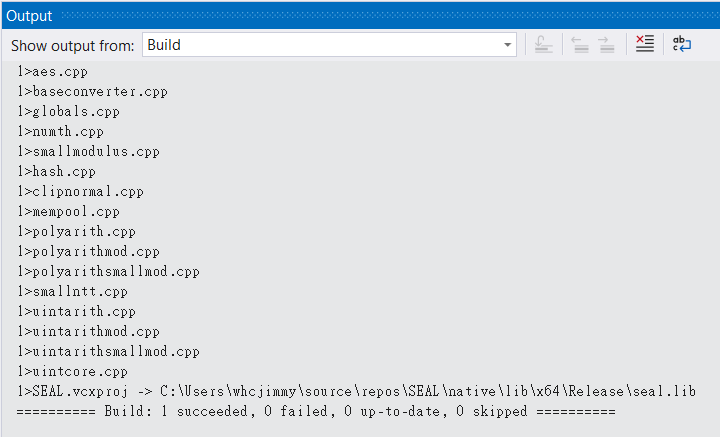Click the clipnormal.cpp line

tap(80, 192)
